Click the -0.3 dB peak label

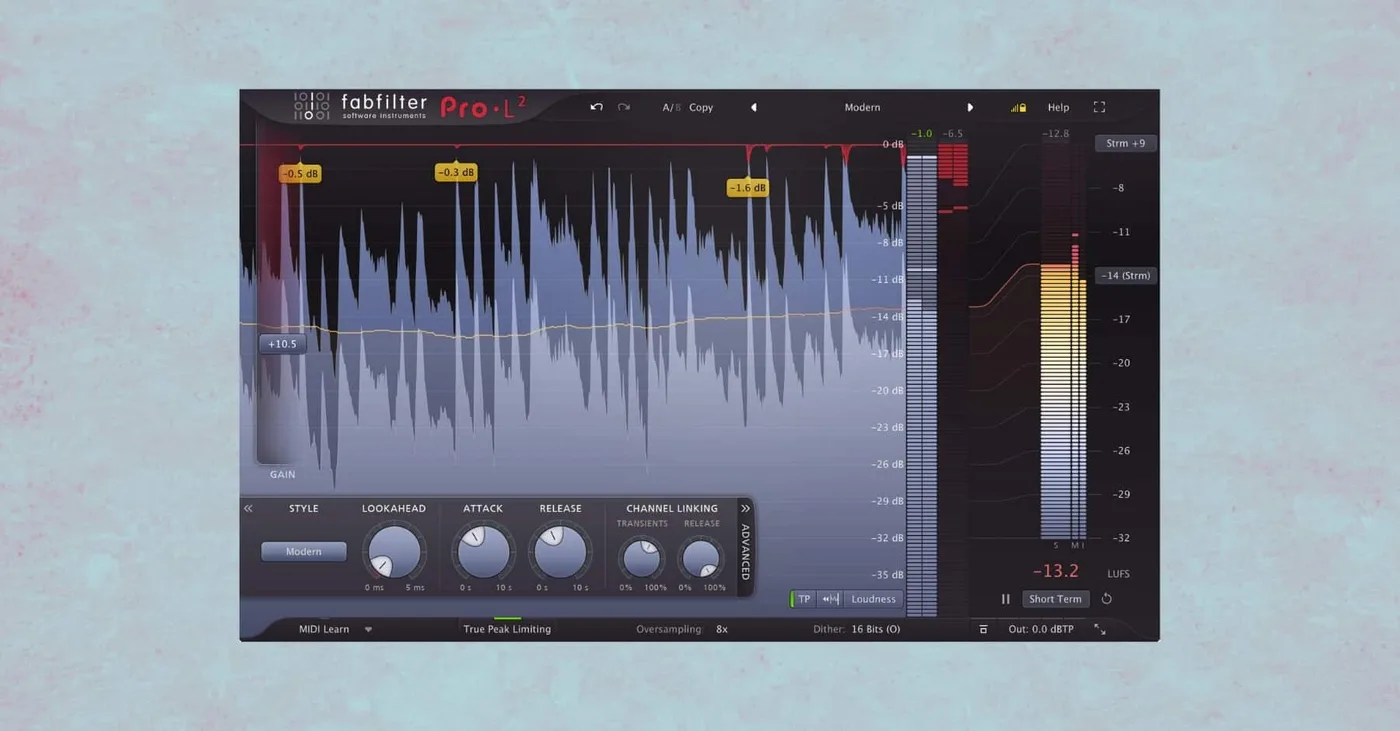pos(456,173)
